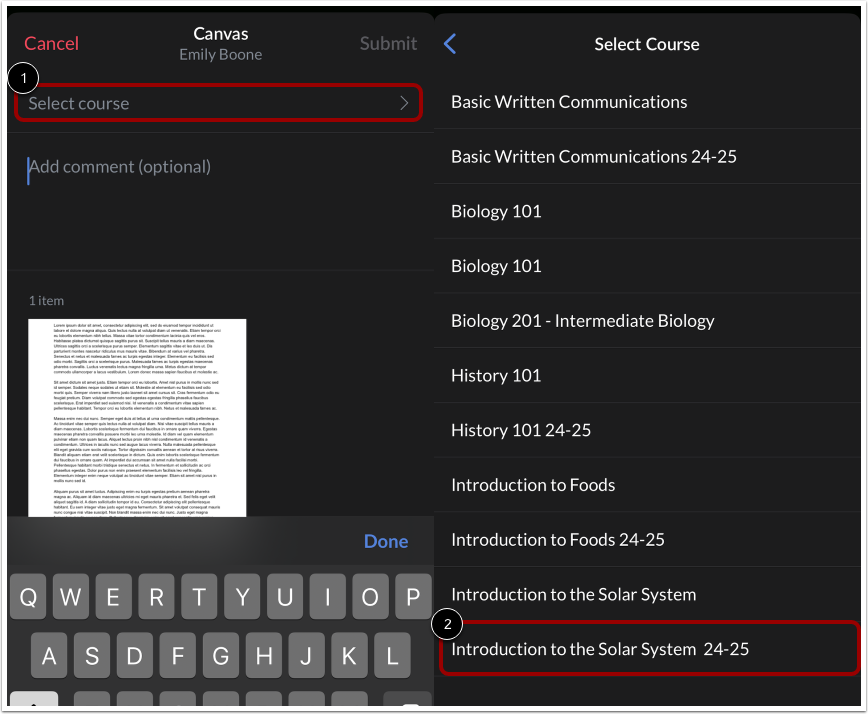Tap the E key on keyboard
The height and width of the screenshot is (714, 868).
(113, 597)
